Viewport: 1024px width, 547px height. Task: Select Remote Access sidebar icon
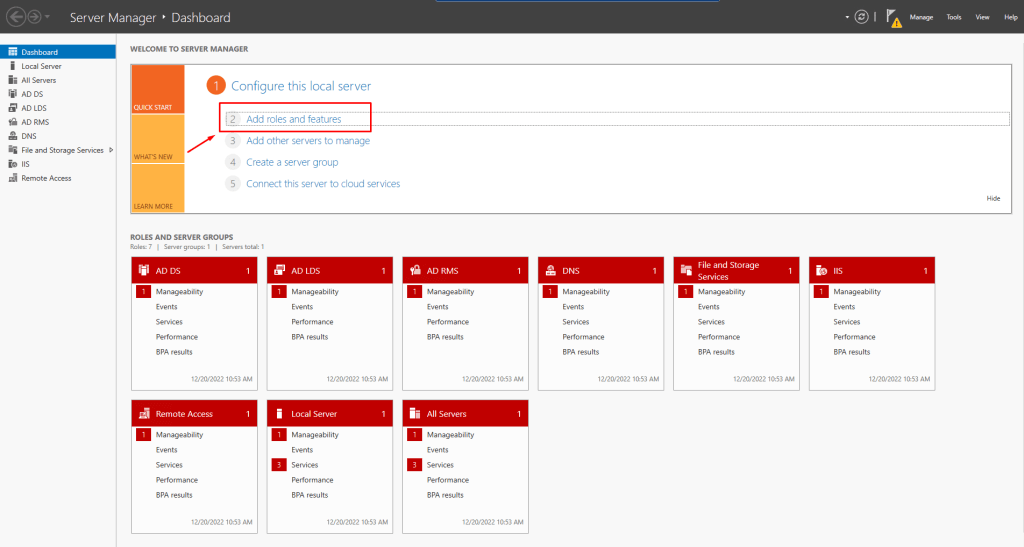pos(12,178)
